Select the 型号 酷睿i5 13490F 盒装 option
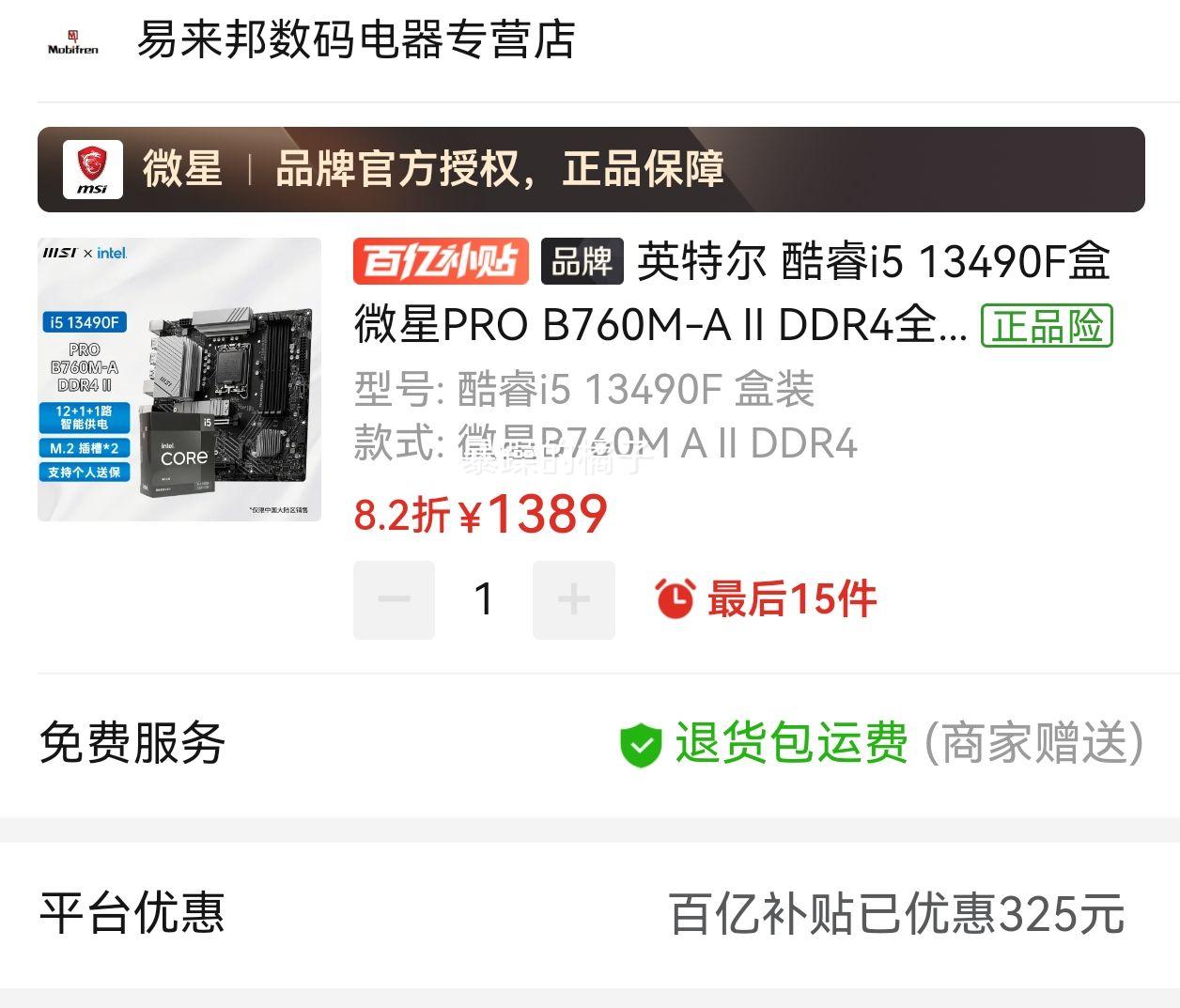Viewport: 1180px width, 1008px height. [x=584, y=389]
